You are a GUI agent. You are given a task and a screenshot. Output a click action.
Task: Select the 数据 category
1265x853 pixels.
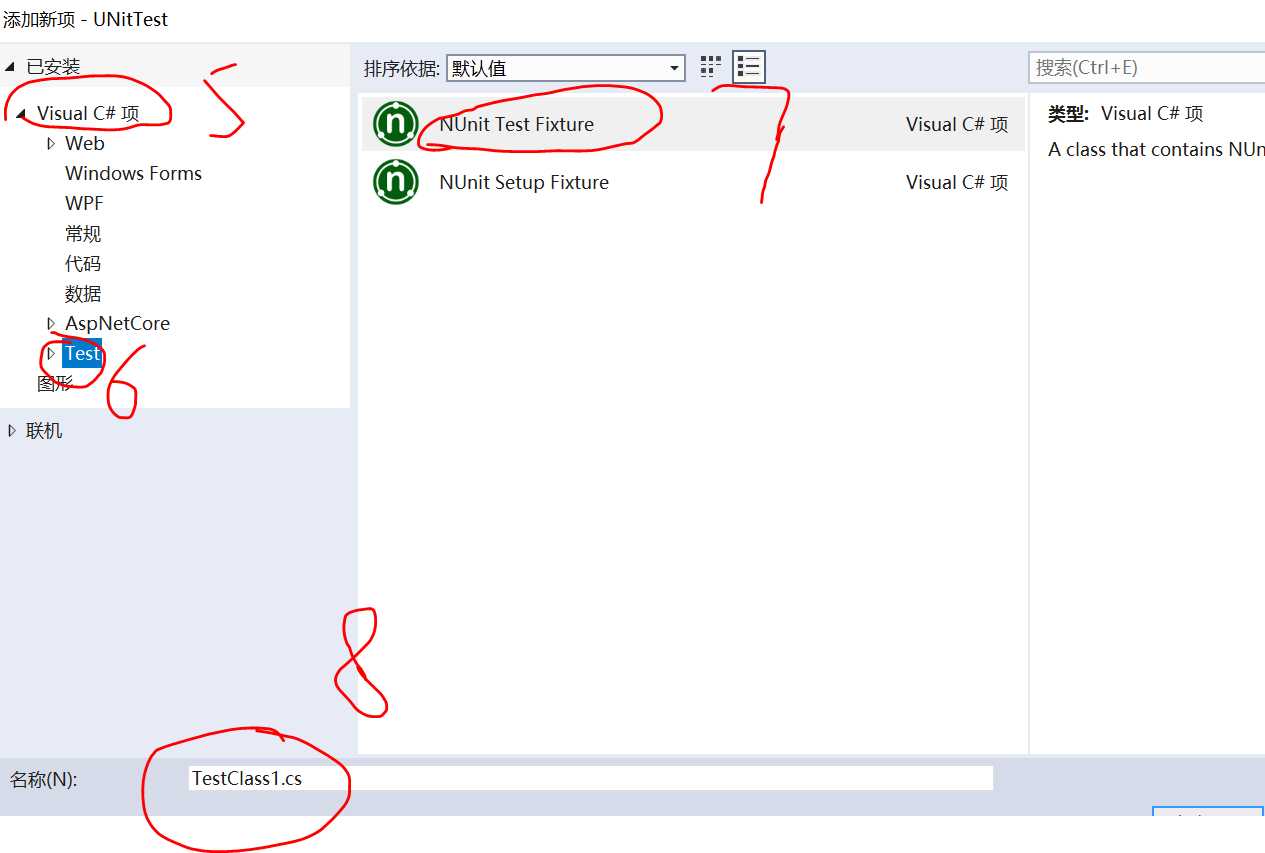click(x=83, y=294)
